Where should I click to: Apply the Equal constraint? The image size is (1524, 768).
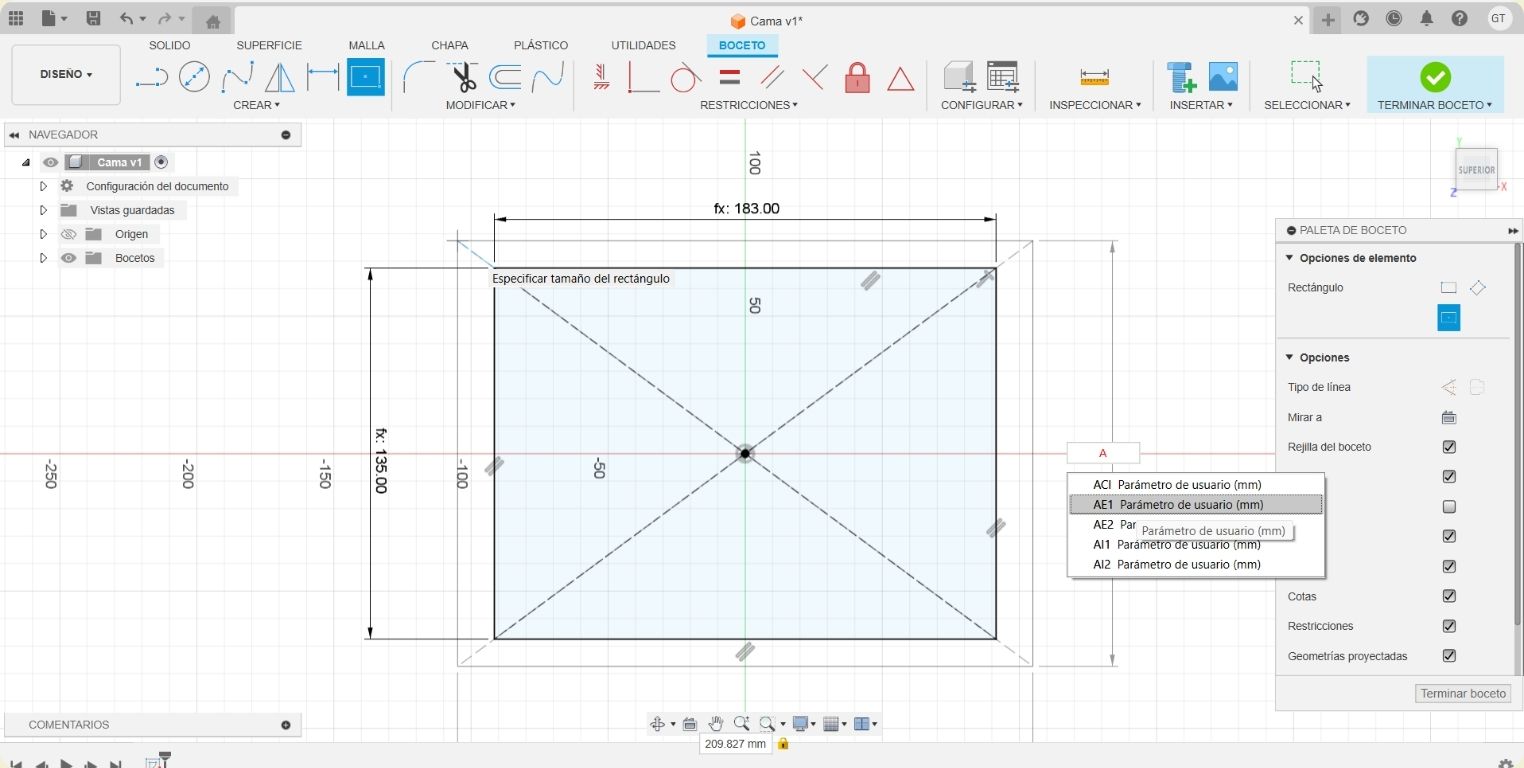click(730, 77)
